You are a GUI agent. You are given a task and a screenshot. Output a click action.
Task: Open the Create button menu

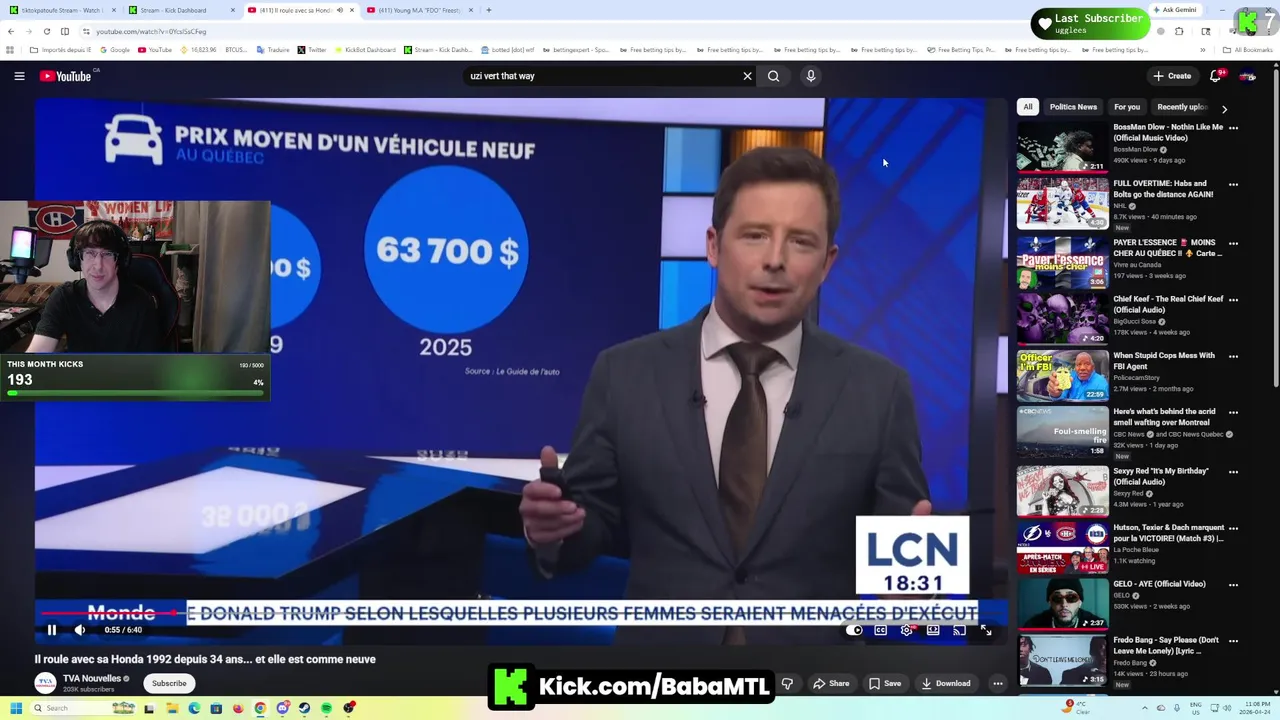click(x=1172, y=76)
